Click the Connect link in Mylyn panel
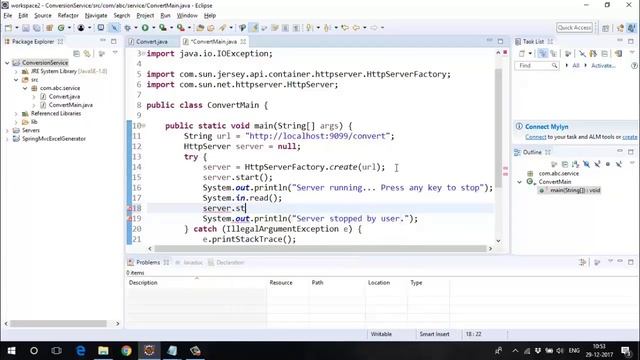This screenshot has width=640, height=360. coord(536,137)
